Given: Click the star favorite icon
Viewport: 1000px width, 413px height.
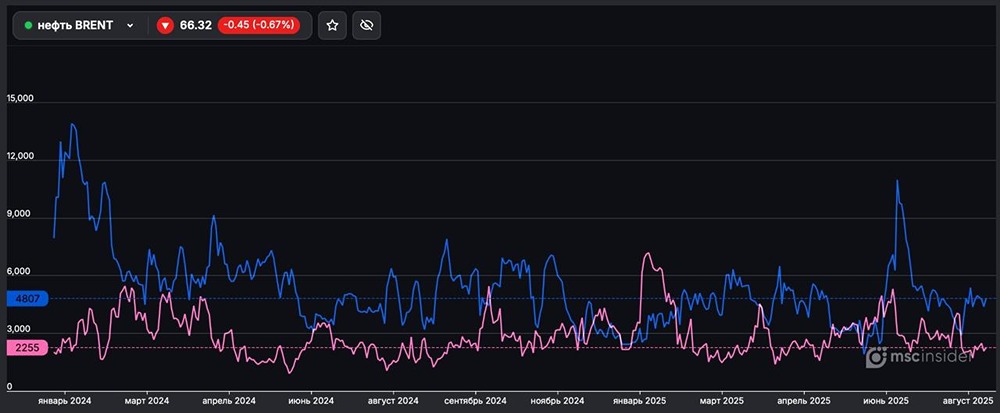Looking at the screenshot, I should [333, 25].
